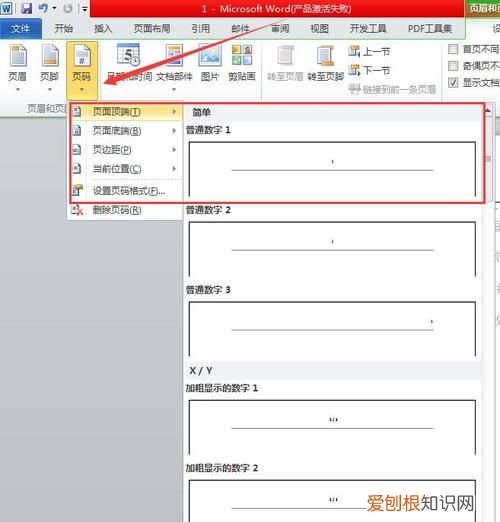The width and height of the screenshot is (500, 522).
Task: Choose 删除页码(R) menu entry
Action: [125, 210]
